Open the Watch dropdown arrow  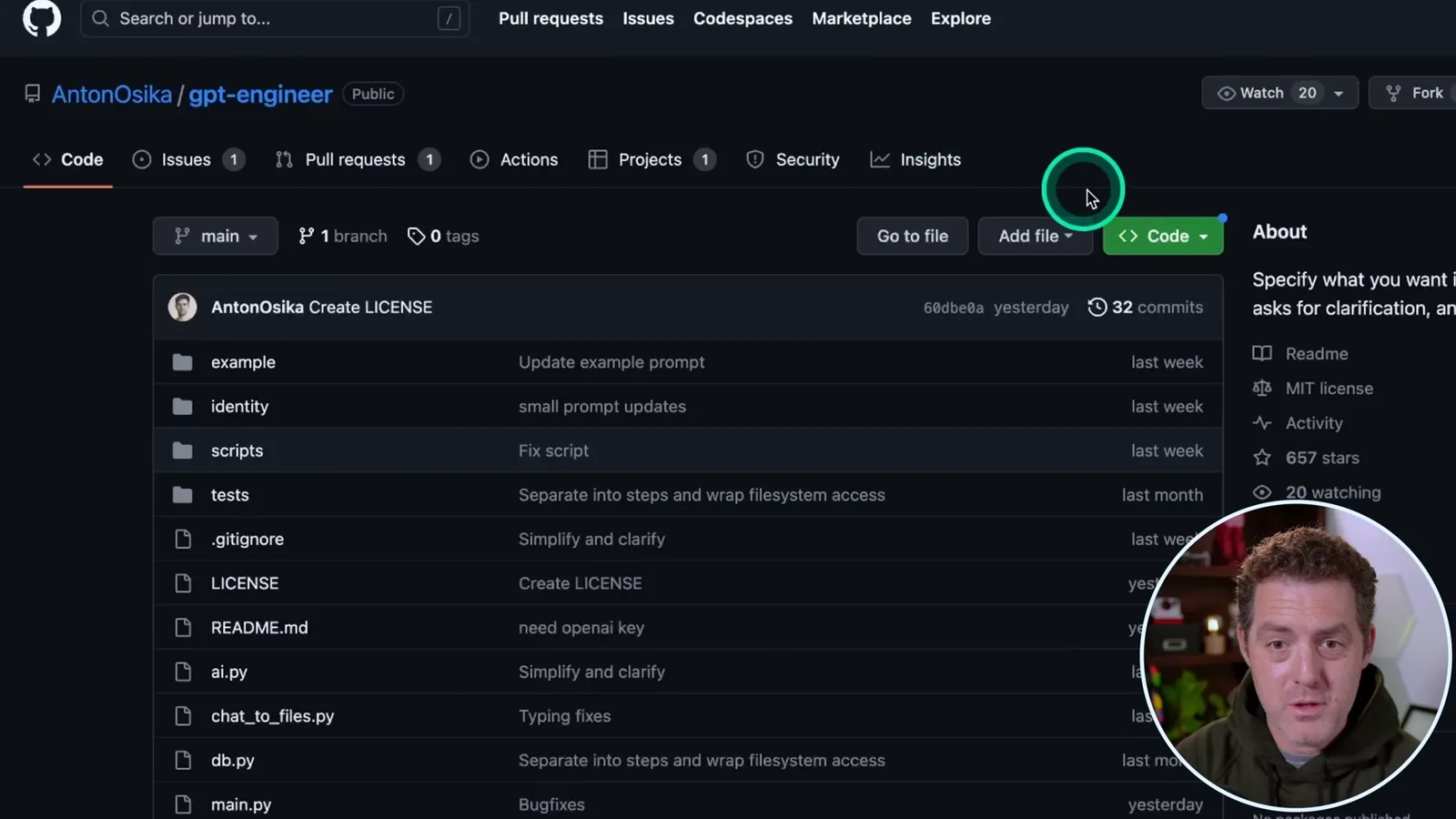point(1339,94)
